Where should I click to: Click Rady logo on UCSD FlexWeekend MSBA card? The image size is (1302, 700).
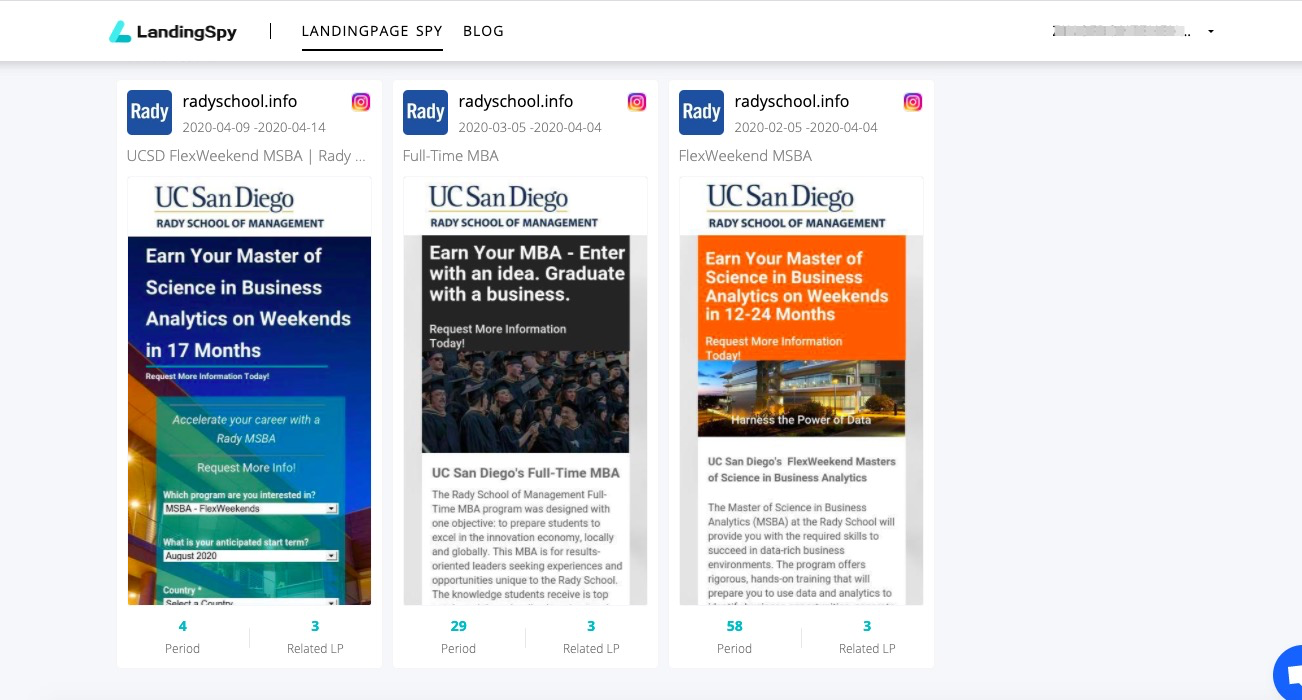tap(149, 112)
